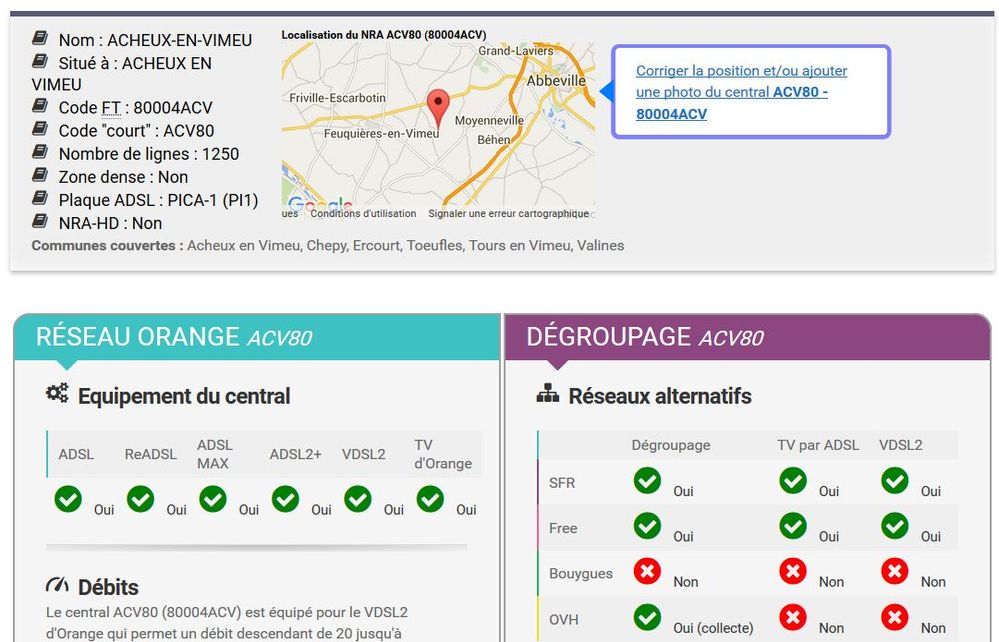Viewport: 999px width, 642px height.
Task: Click the Dégroupage column header
Action: pyautogui.click(x=671, y=445)
